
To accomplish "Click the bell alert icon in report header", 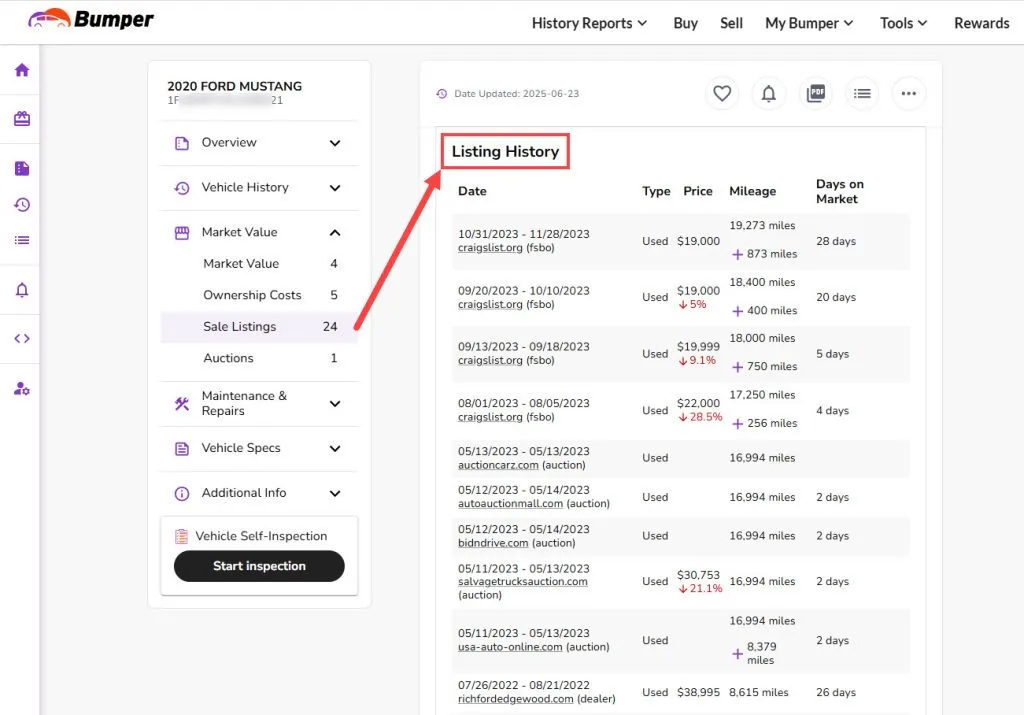I will point(769,93).
